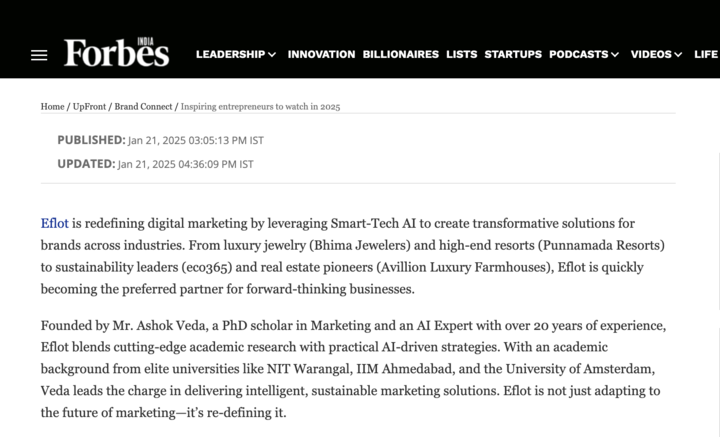The width and height of the screenshot is (720, 437).
Task: Click the published date text
Action: [196, 140]
